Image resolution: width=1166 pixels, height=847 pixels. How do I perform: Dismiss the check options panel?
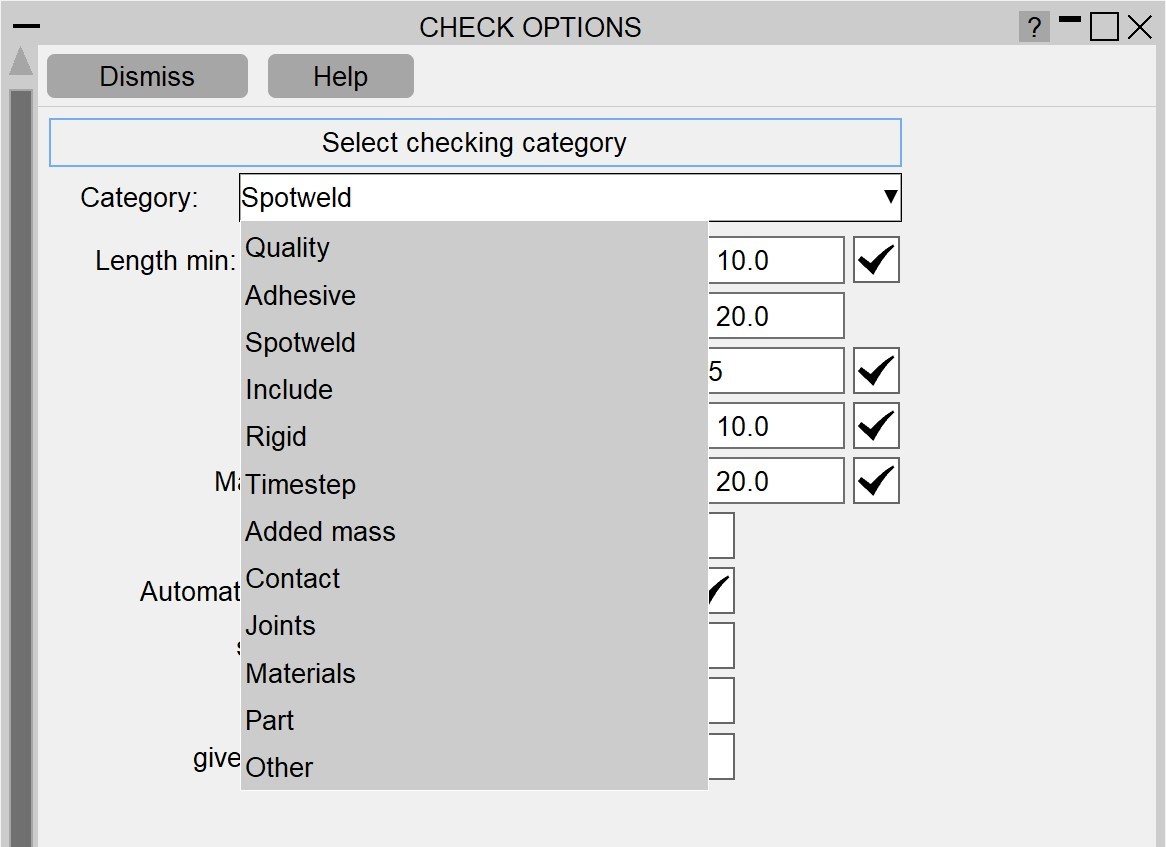(147, 76)
